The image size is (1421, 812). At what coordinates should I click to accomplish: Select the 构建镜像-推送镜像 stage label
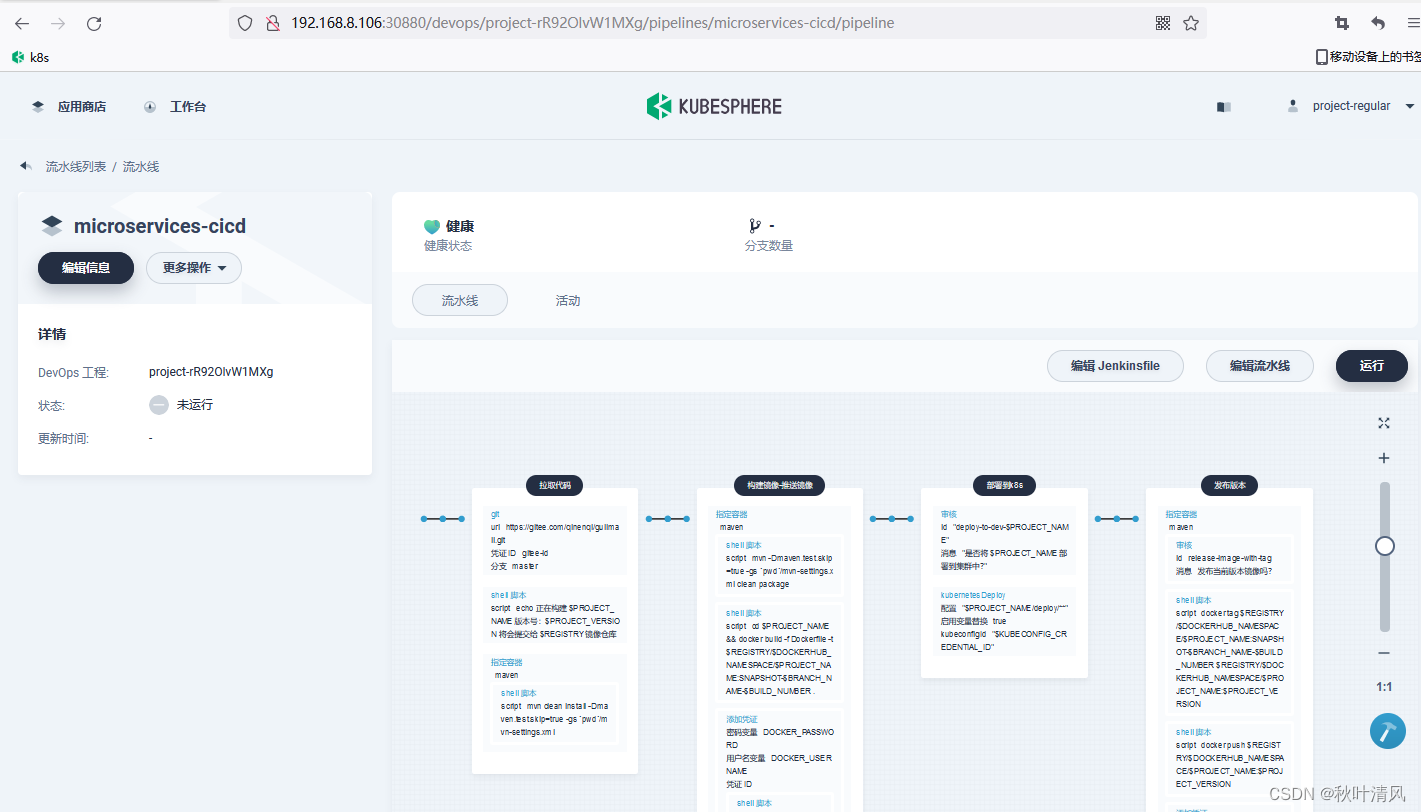(x=779, y=485)
